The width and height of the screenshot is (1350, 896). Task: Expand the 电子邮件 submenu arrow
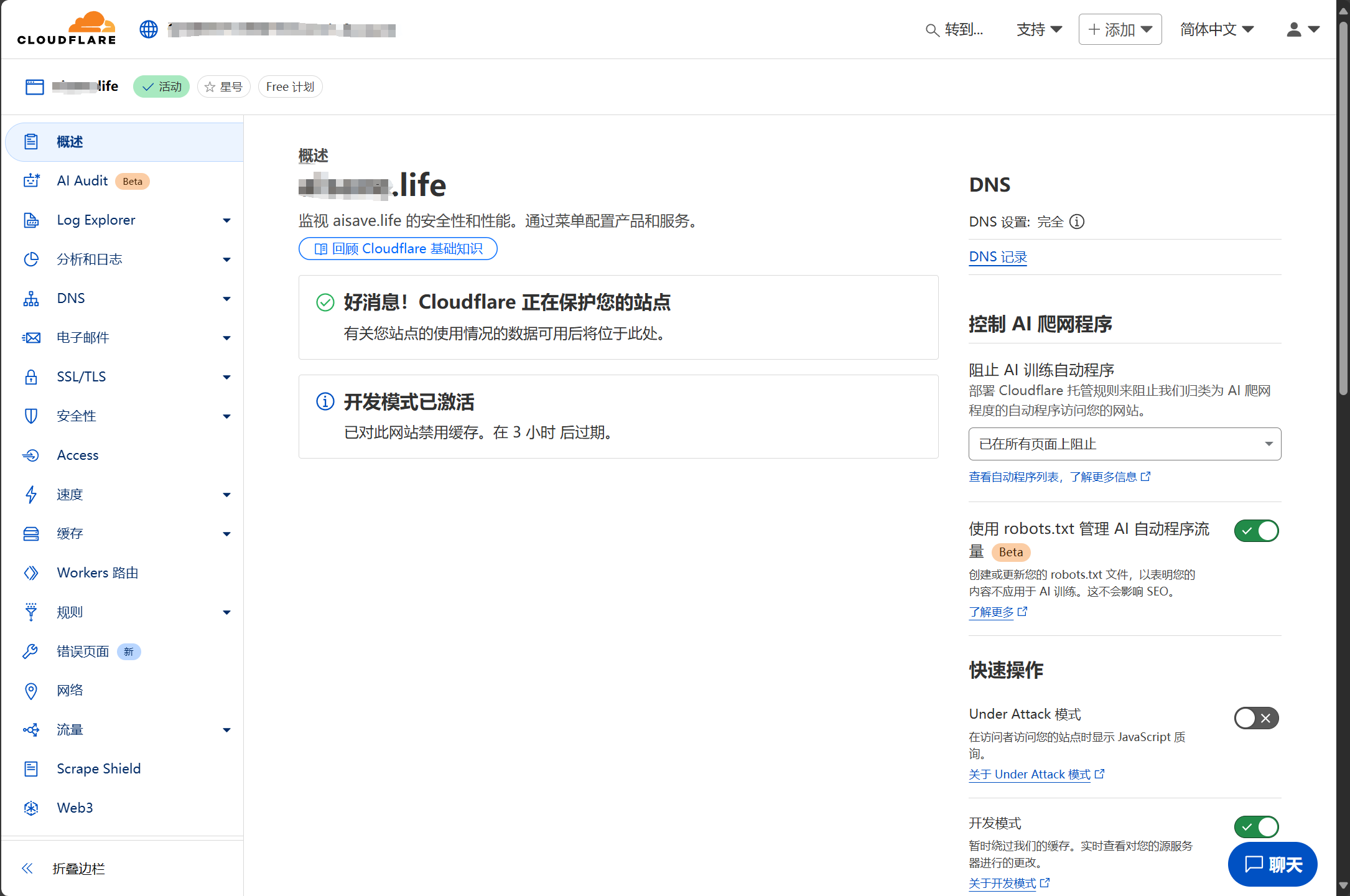(227, 338)
